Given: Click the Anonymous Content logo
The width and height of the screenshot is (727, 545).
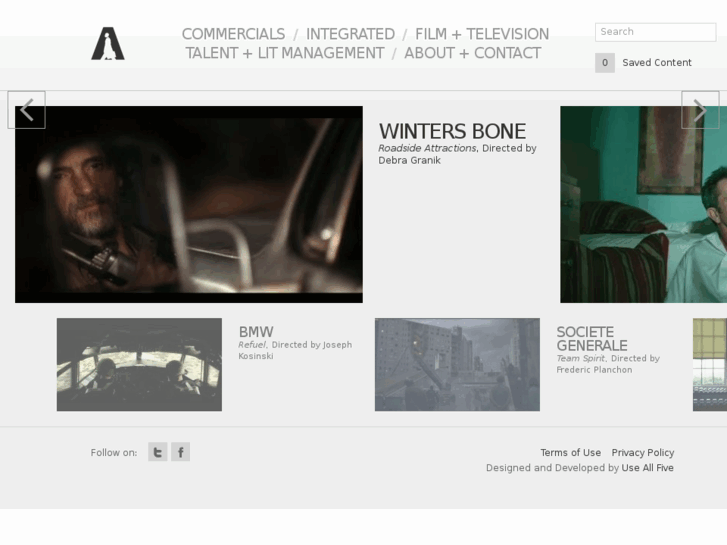Looking at the screenshot, I should click(x=108, y=43).
